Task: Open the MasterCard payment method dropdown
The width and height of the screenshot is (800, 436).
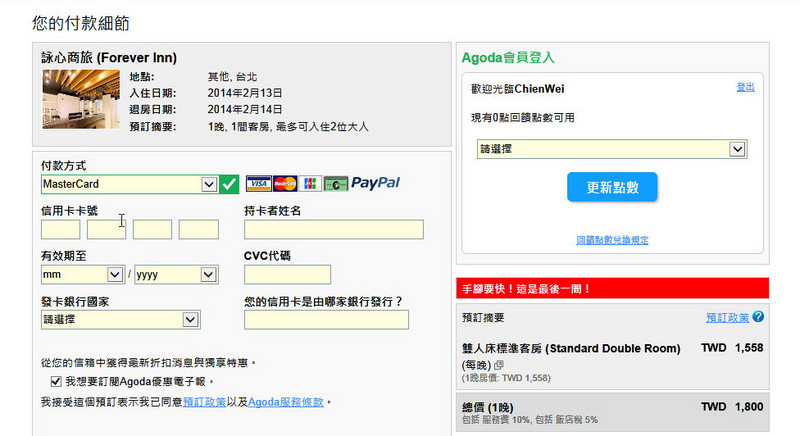Action: [x=130, y=184]
